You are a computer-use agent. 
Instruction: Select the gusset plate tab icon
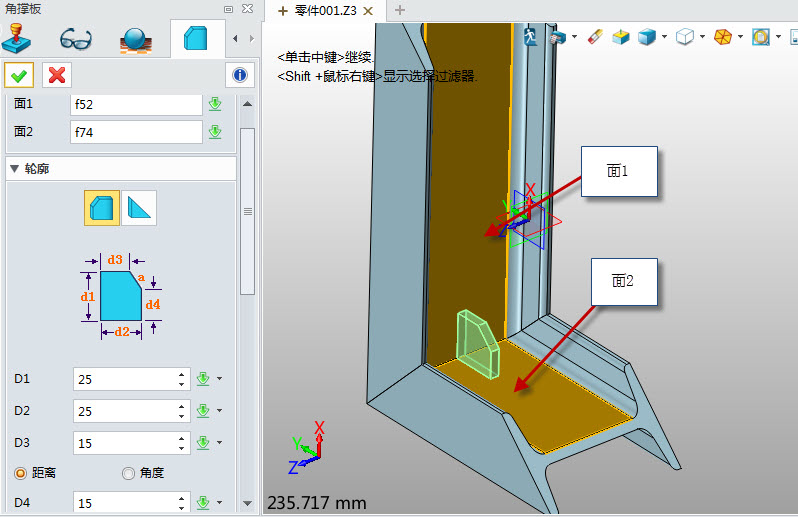click(196, 39)
